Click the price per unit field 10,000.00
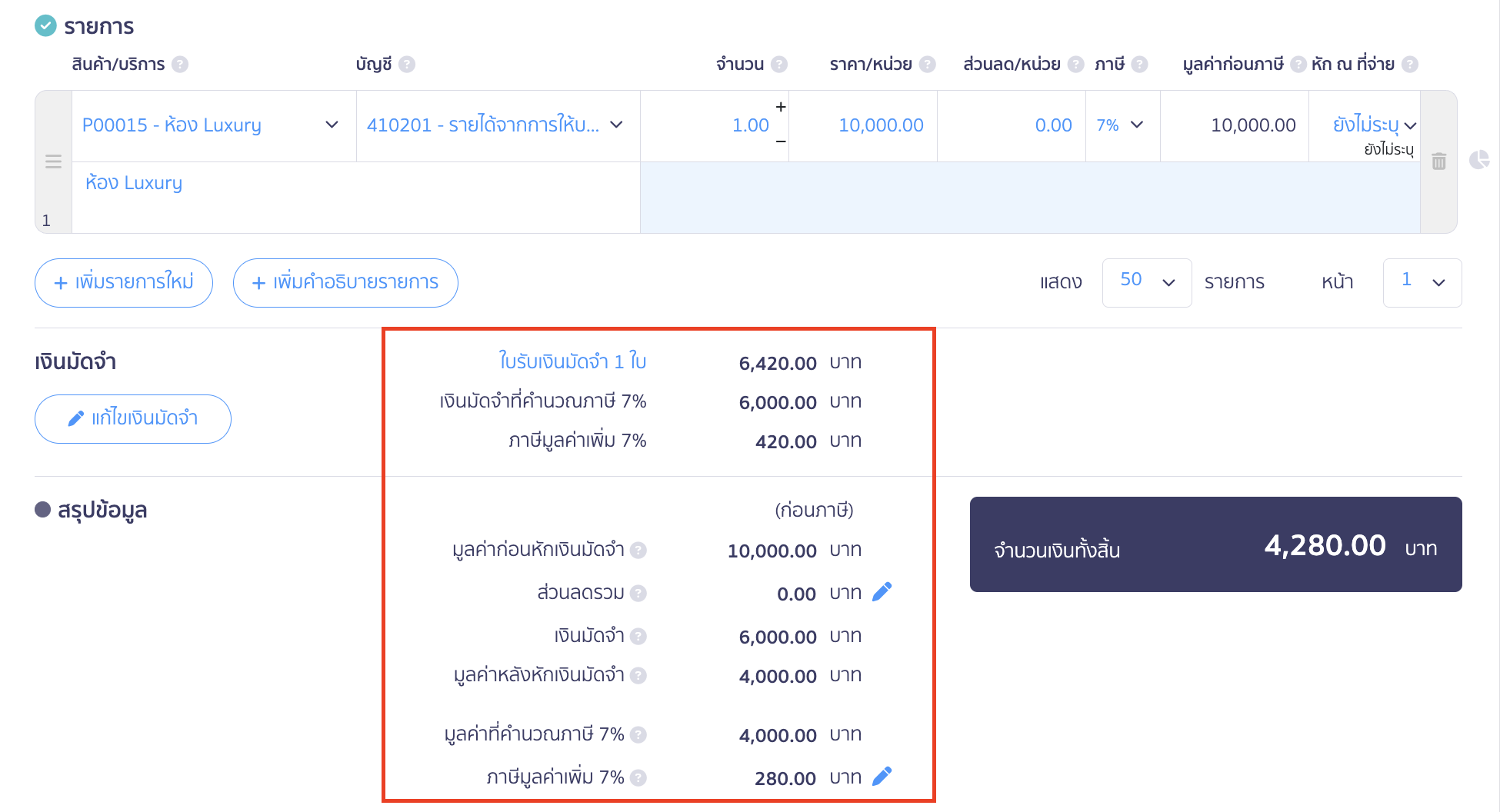 click(880, 125)
